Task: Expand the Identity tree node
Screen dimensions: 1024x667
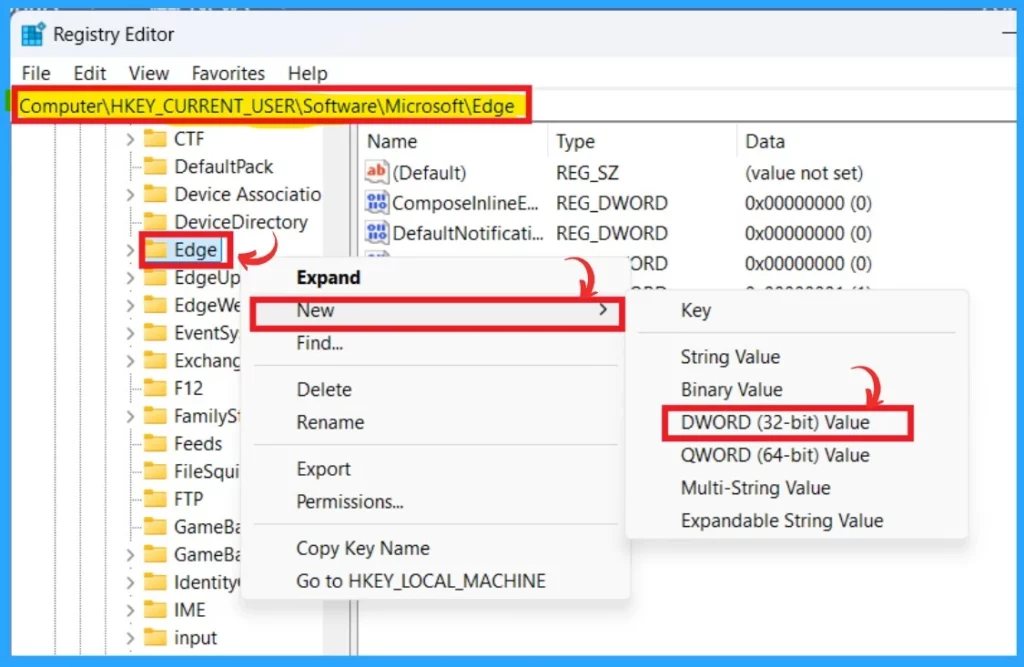Action: (x=130, y=582)
